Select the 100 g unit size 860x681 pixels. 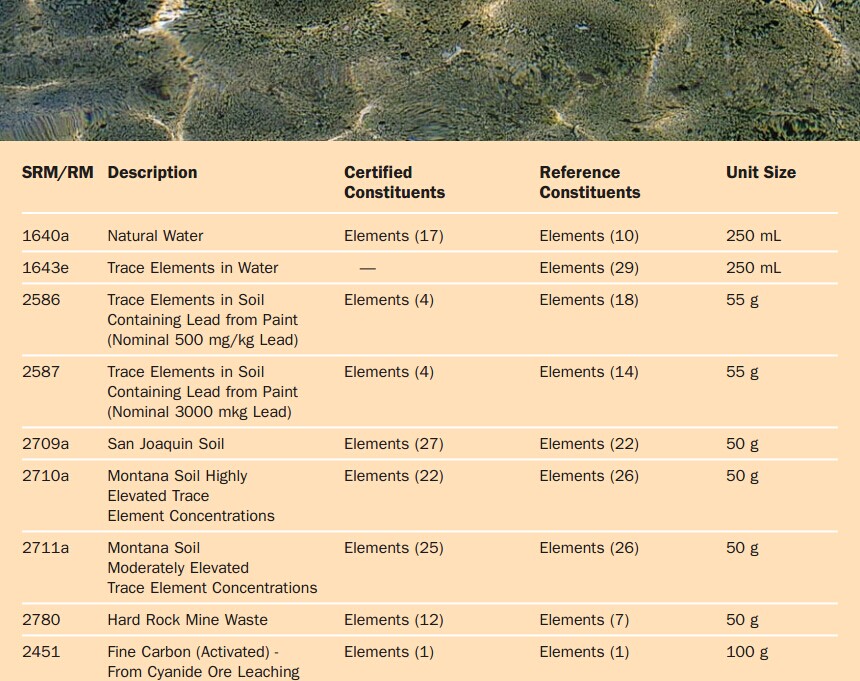(747, 652)
